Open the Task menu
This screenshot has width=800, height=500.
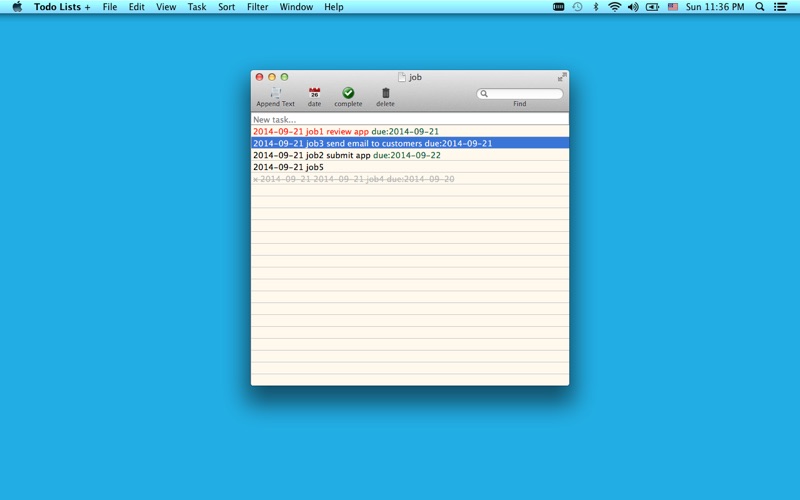coord(197,7)
